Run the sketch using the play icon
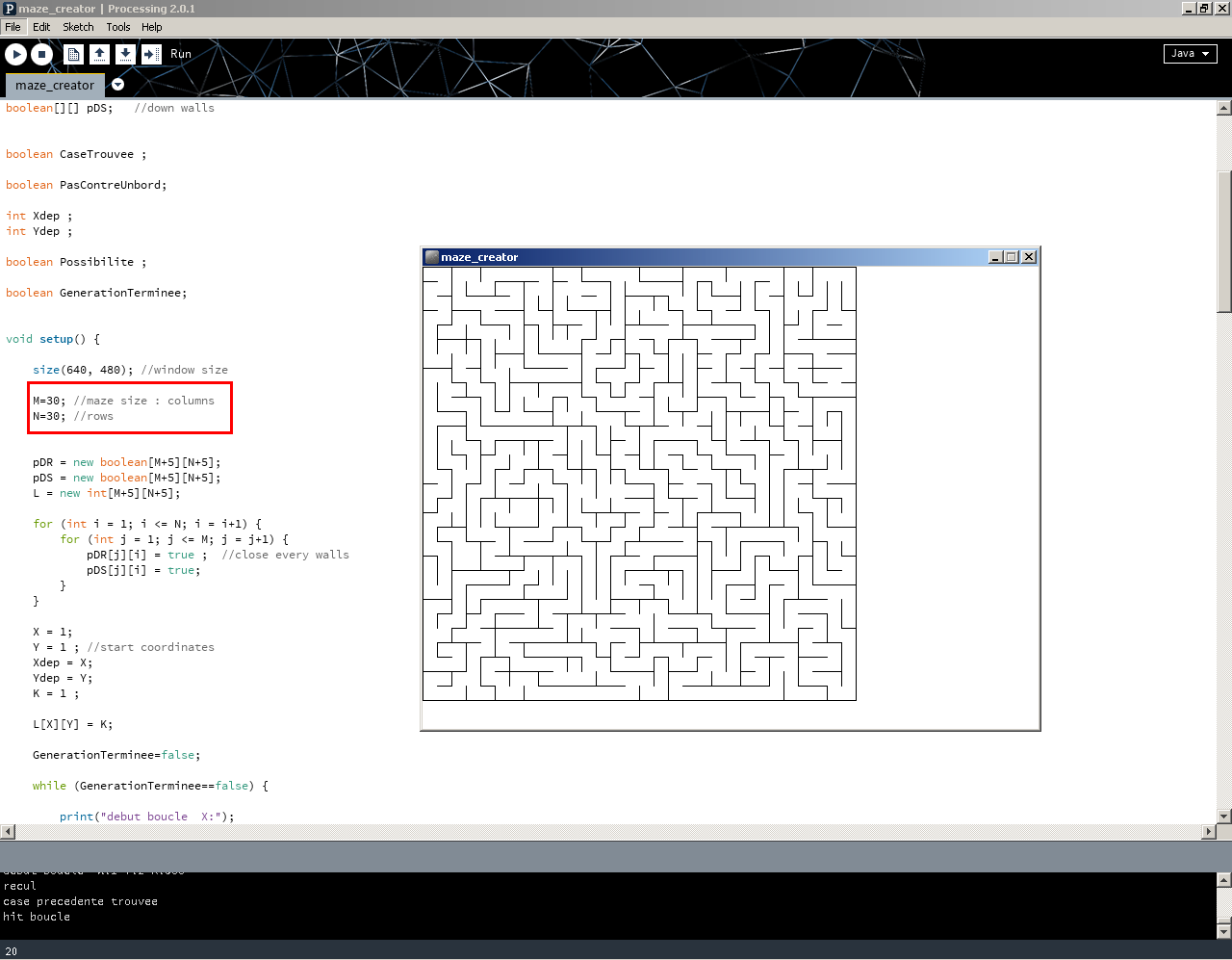Image resolution: width=1232 pixels, height=960 pixels. pos(15,54)
